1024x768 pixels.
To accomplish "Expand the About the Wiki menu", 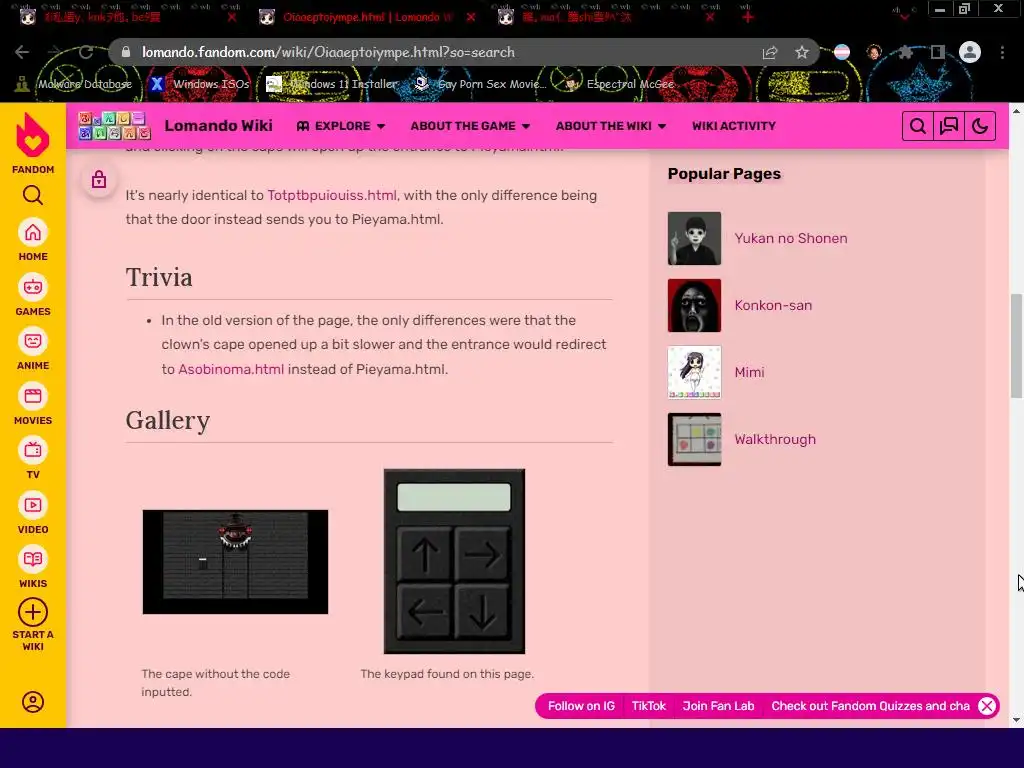I will click(611, 126).
